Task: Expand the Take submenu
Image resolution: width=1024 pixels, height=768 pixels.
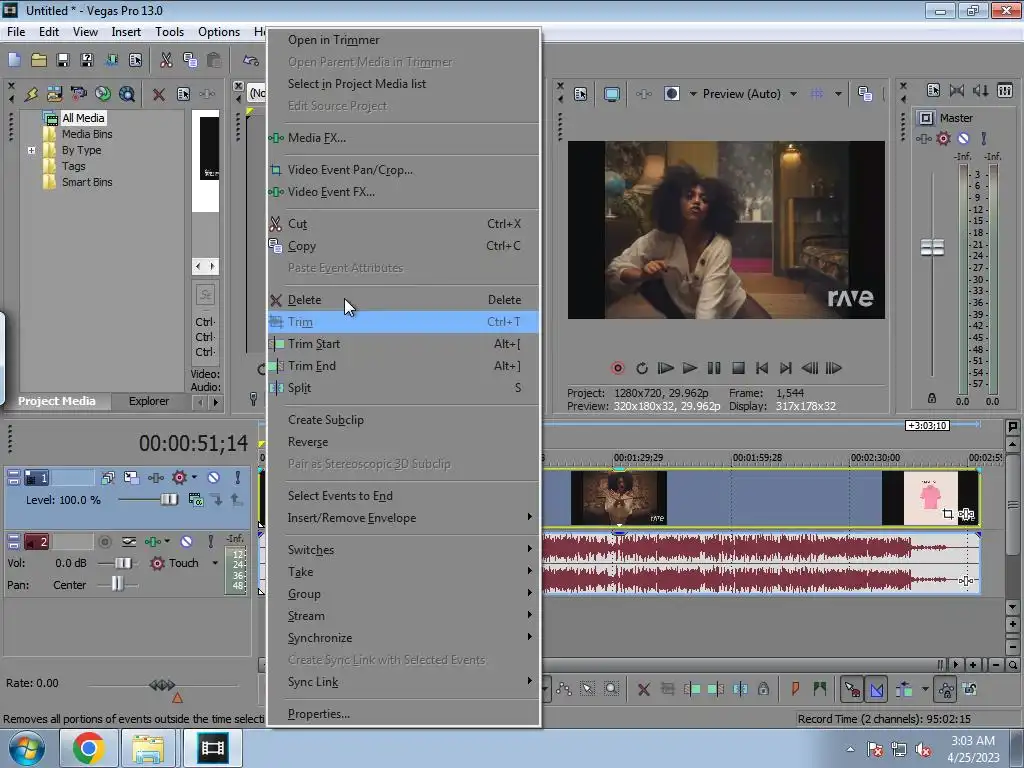Action: [403, 571]
